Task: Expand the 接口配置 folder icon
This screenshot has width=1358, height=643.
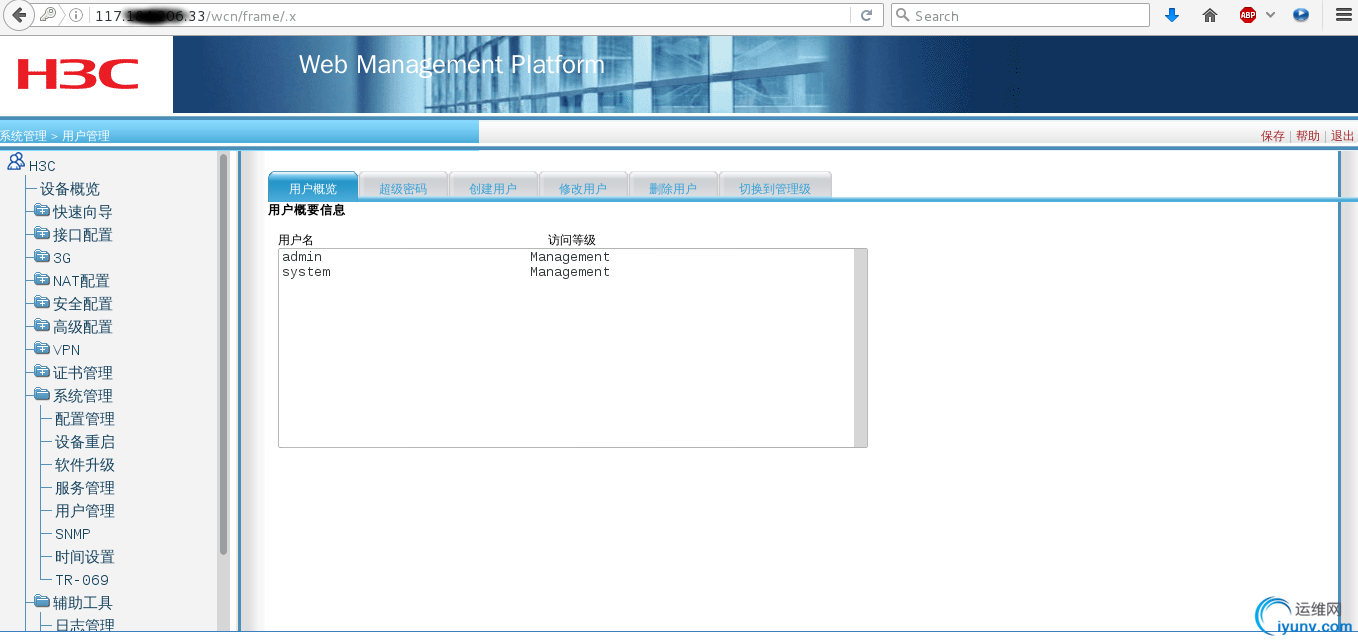Action: 42,234
